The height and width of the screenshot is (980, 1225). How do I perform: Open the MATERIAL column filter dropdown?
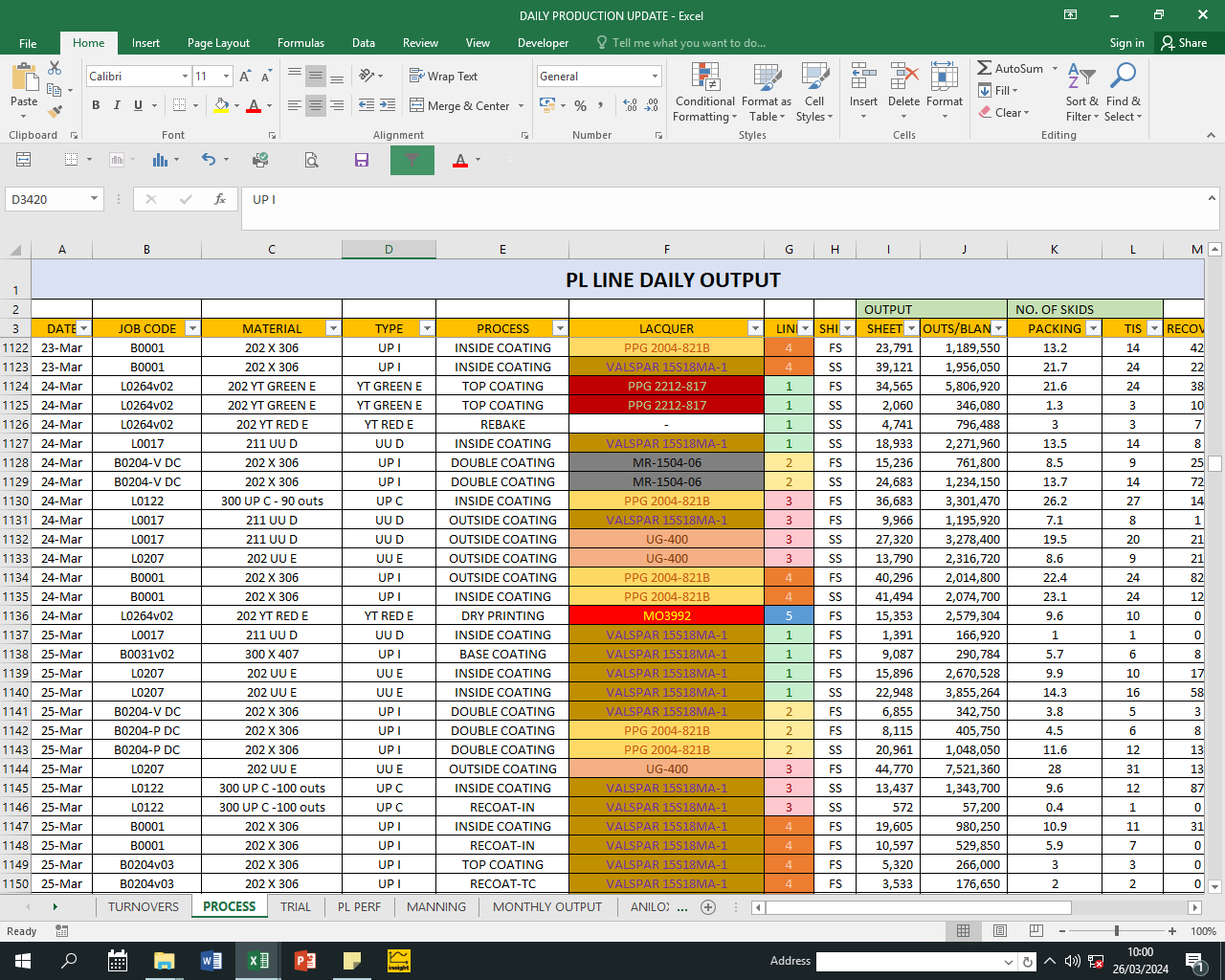333,328
